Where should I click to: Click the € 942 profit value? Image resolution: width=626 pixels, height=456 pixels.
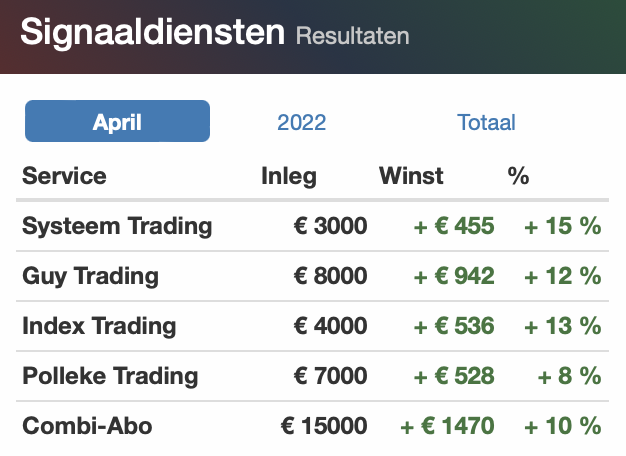[454, 276]
